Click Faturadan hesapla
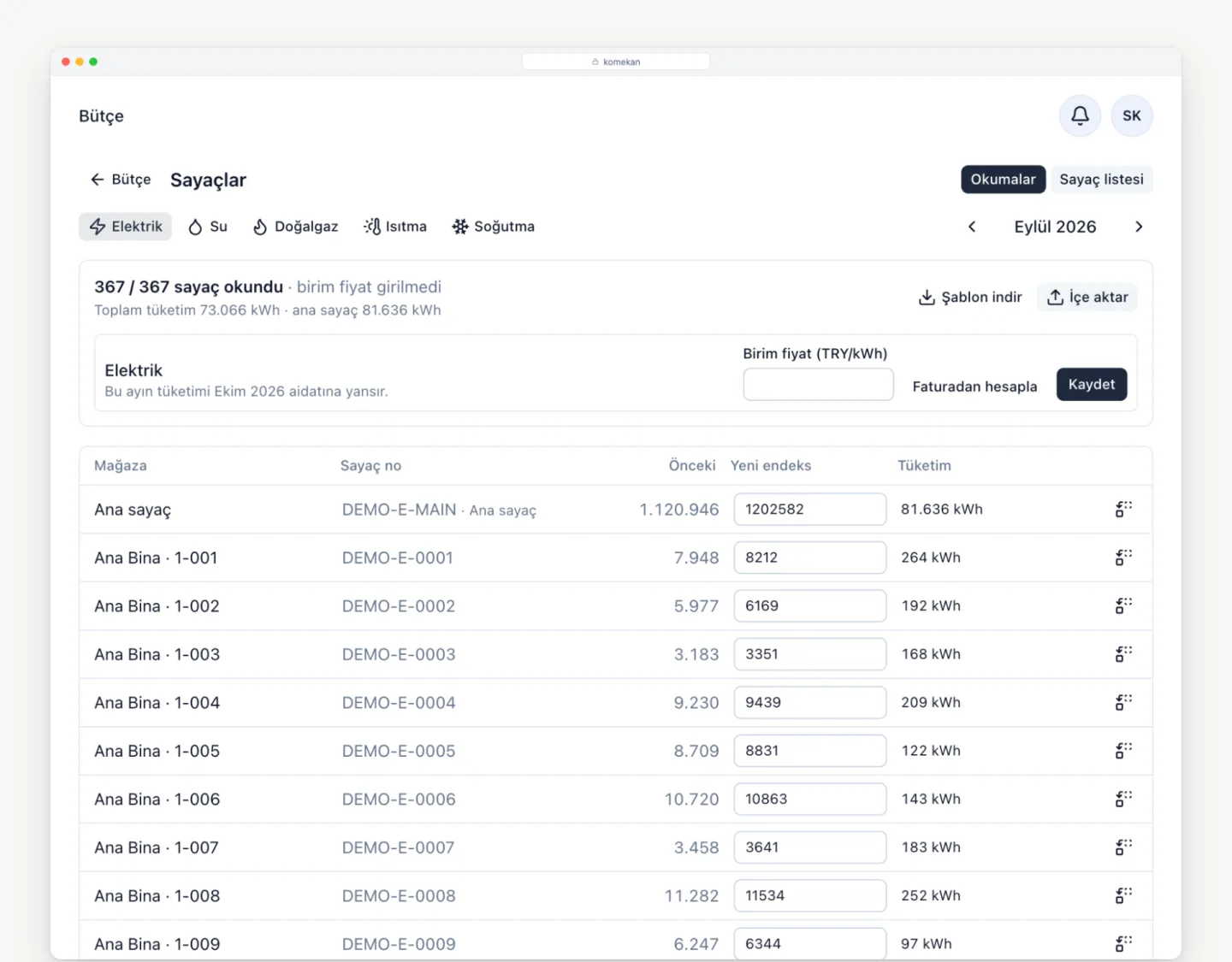The image size is (1232, 962). coord(974,387)
